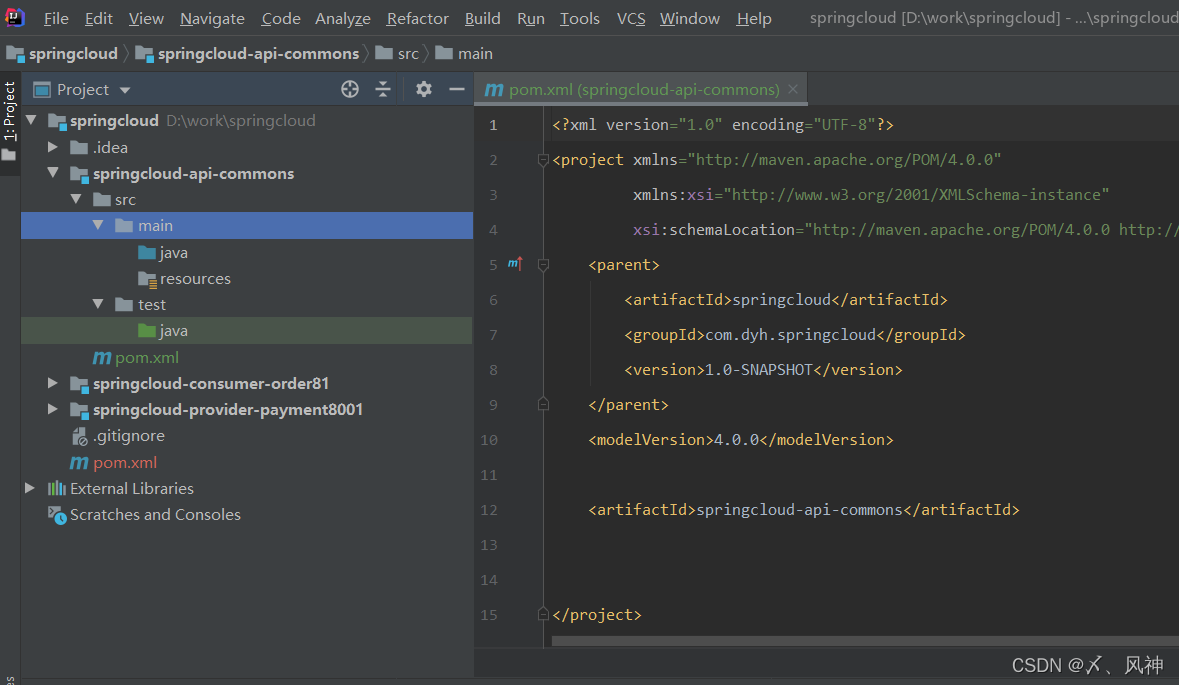The width and height of the screenshot is (1179, 685).
Task: Select springcloud-api-commons module folder icon
Action: [x=80, y=174]
